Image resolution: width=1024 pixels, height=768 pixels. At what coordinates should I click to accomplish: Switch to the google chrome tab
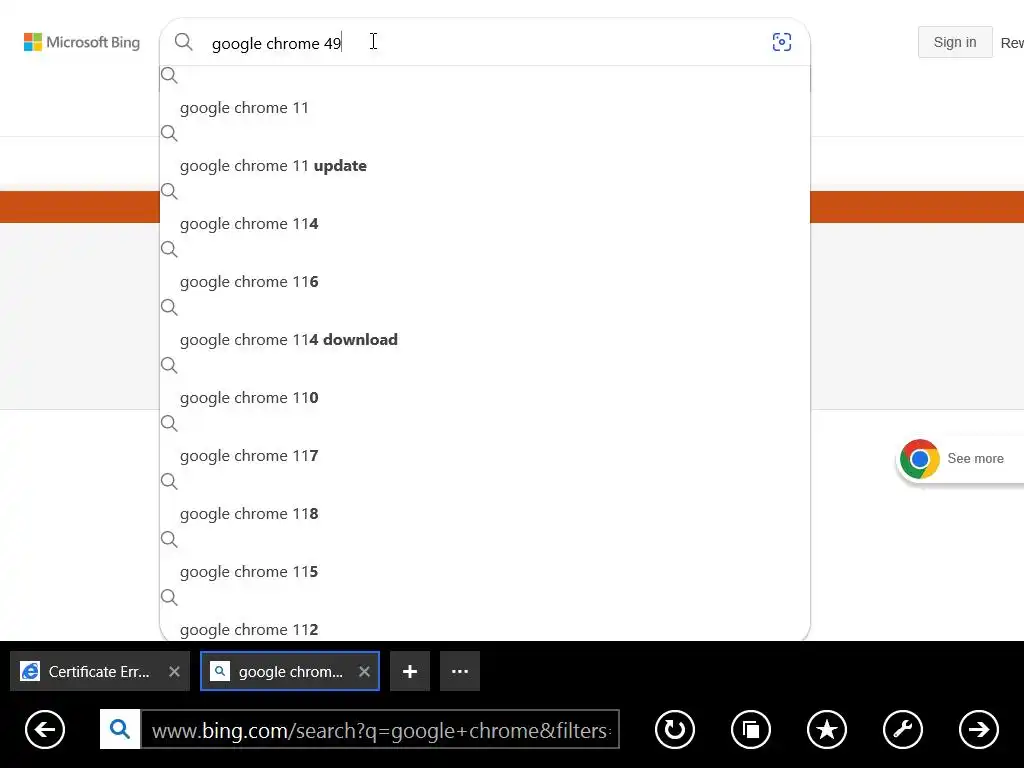(x=290, y=671)
